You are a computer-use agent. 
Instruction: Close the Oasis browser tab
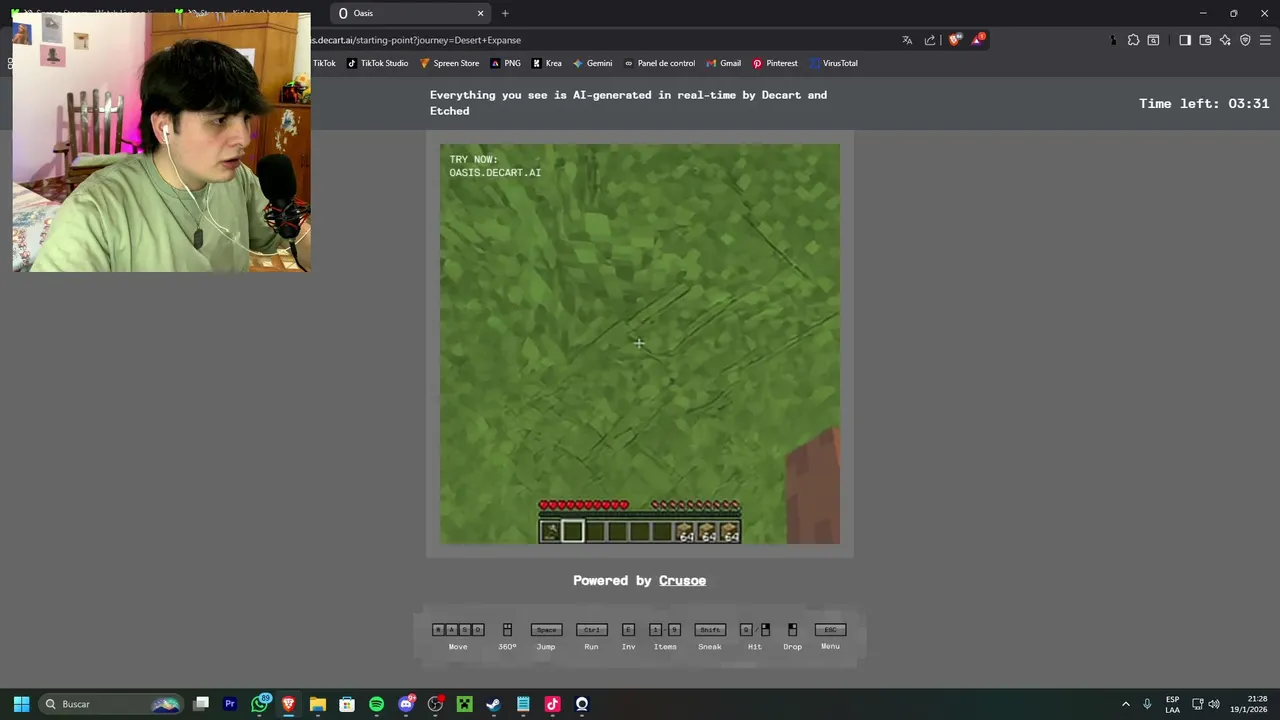[x=480, y=13]
